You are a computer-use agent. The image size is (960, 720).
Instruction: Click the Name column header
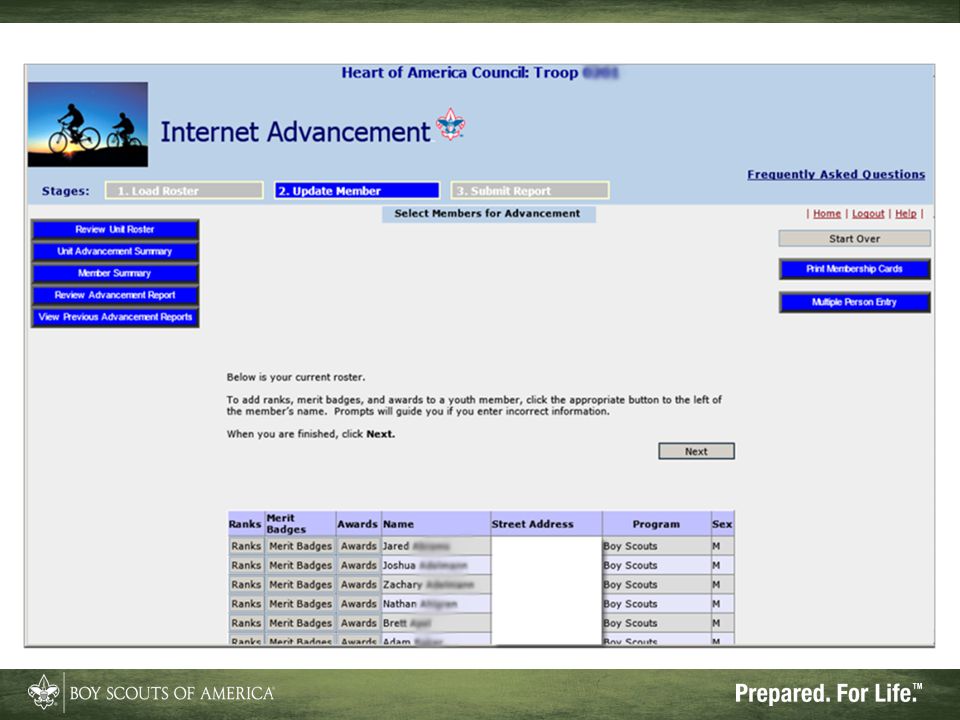click(435, 524)
